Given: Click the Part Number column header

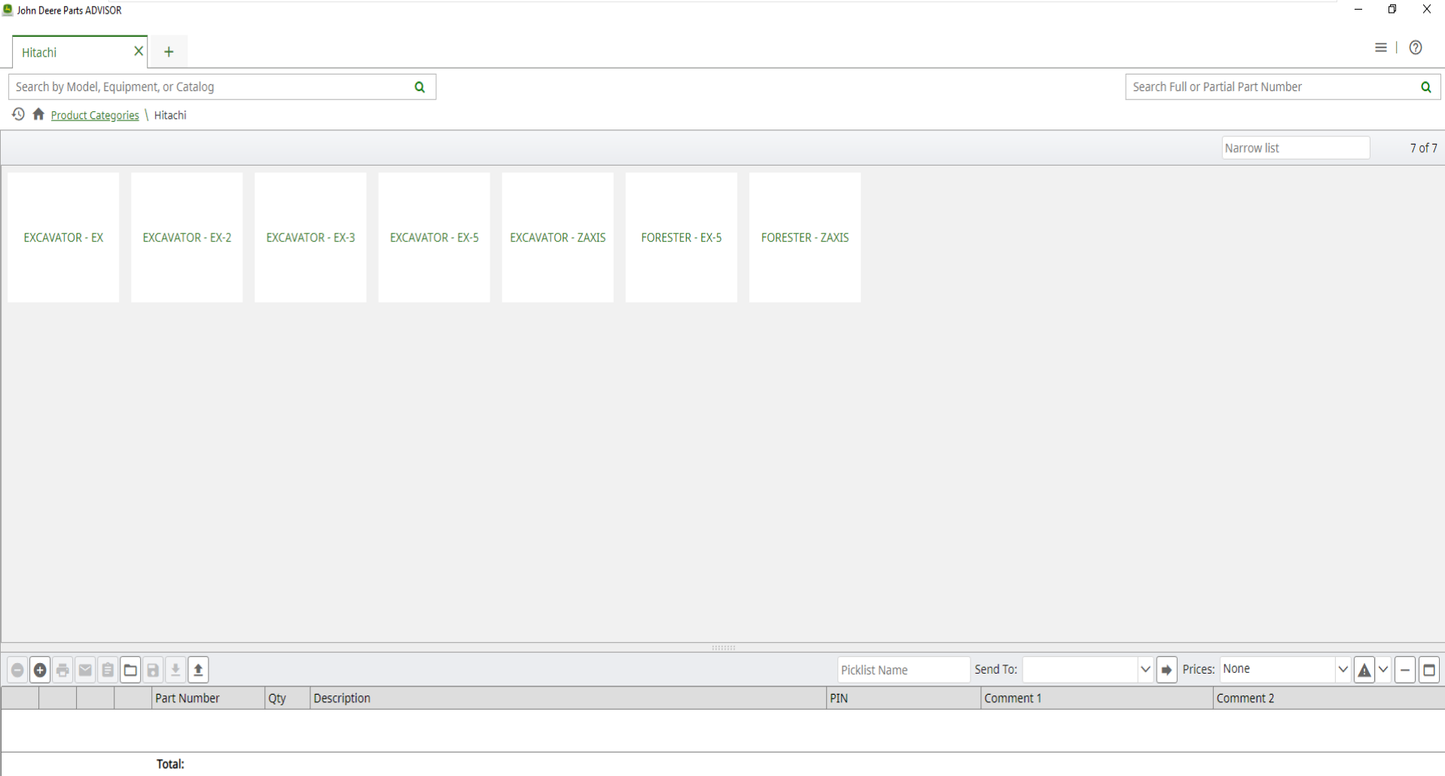Looking at the screenshot, I should [208, 698].
